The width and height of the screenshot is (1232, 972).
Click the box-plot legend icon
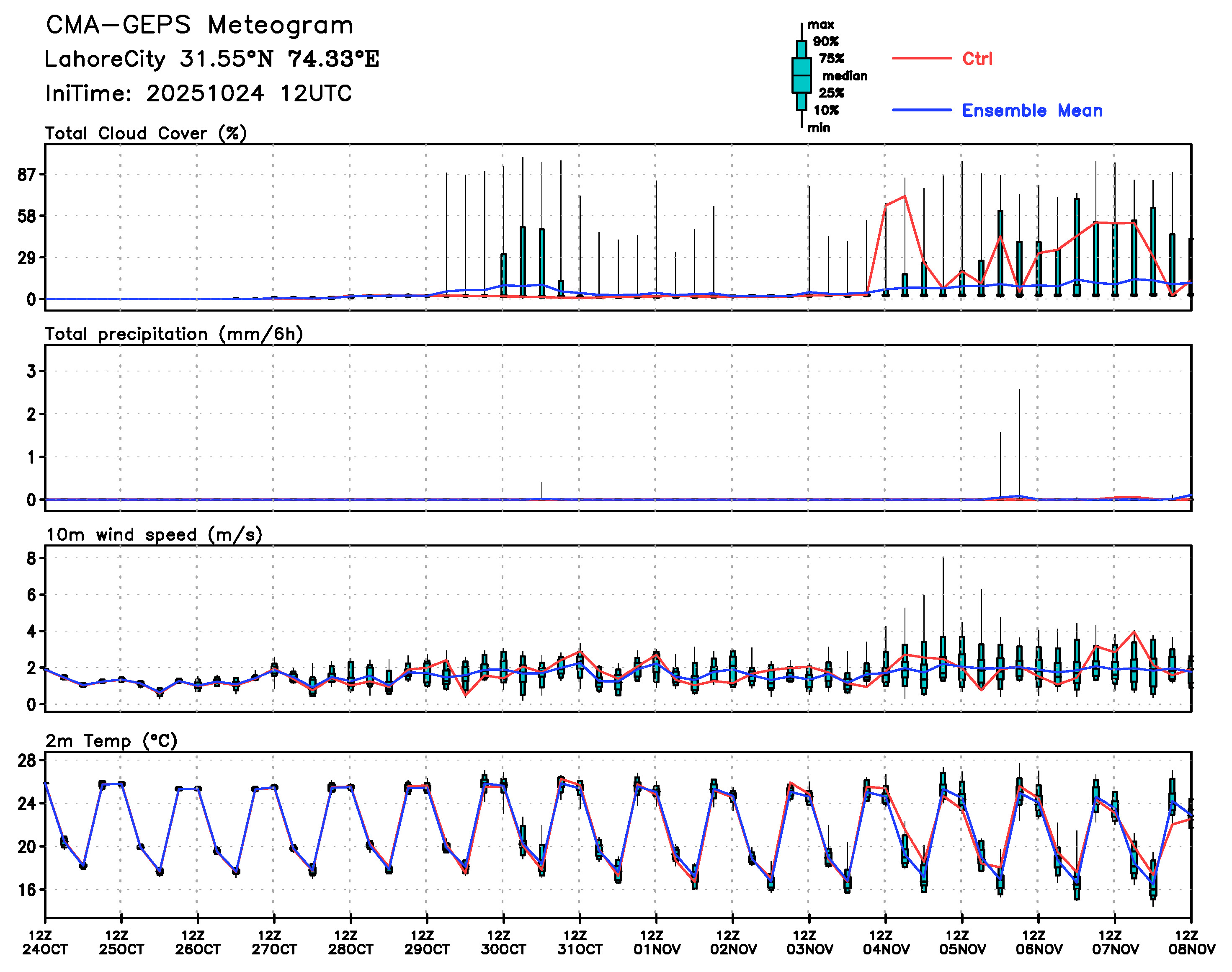[801, 75]
